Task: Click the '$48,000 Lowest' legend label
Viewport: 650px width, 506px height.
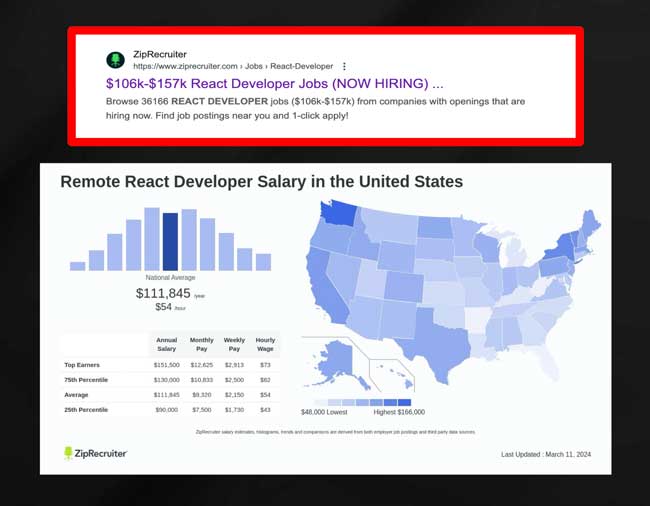Action: click(x=324, y=412)
